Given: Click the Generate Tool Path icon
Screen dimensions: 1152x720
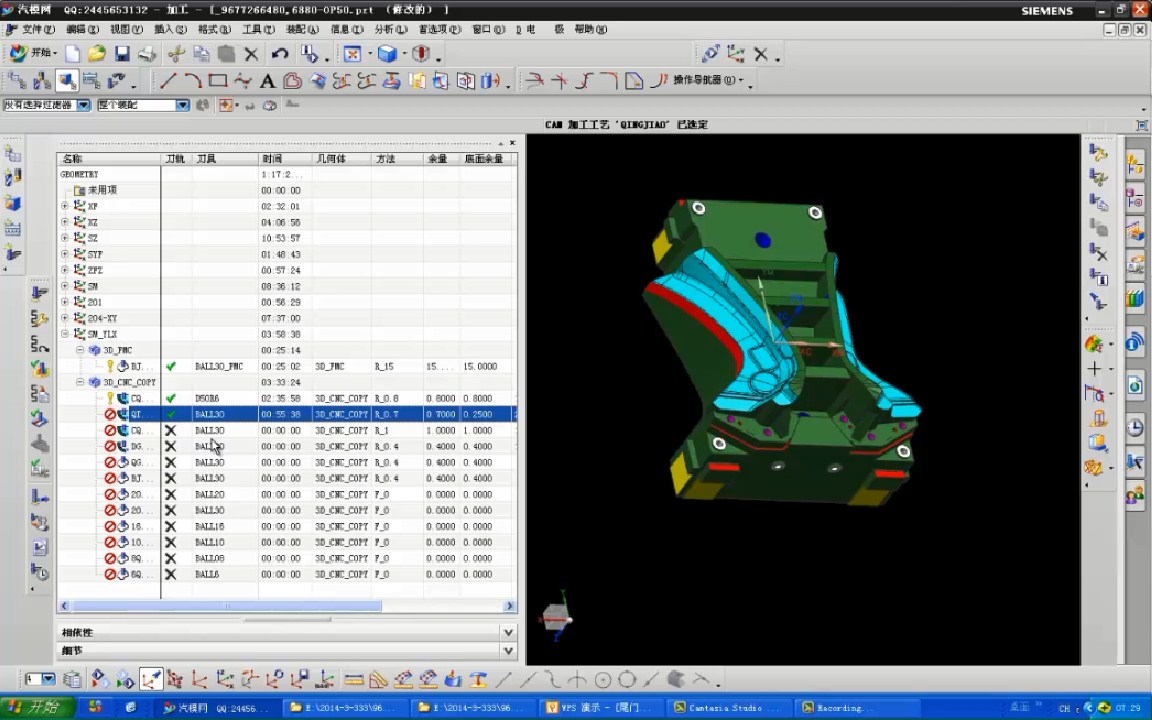Looking at the screenshot, I should coord(40,293).
